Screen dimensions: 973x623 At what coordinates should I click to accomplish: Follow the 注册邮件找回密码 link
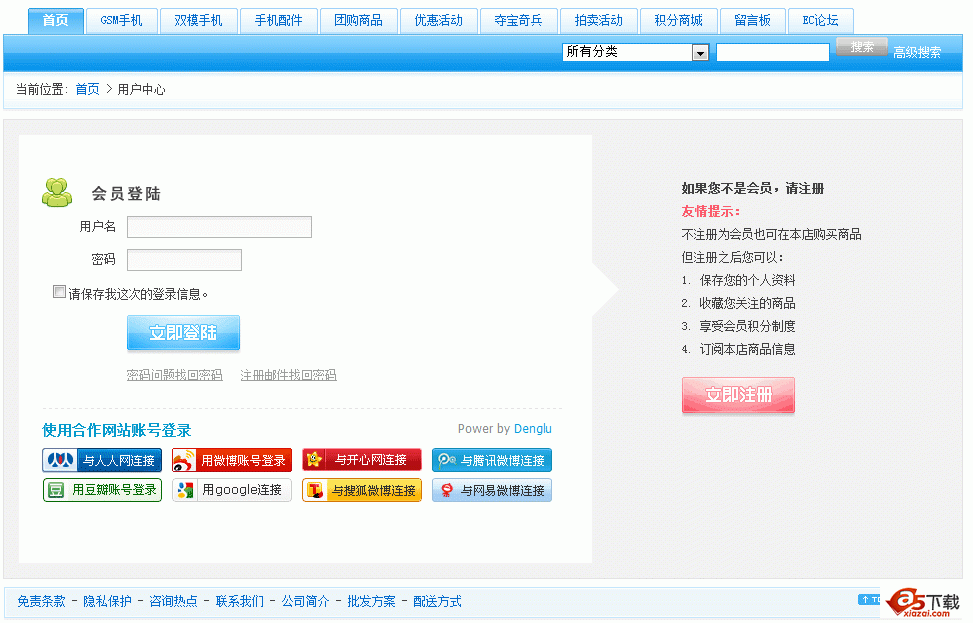(289, 375)
